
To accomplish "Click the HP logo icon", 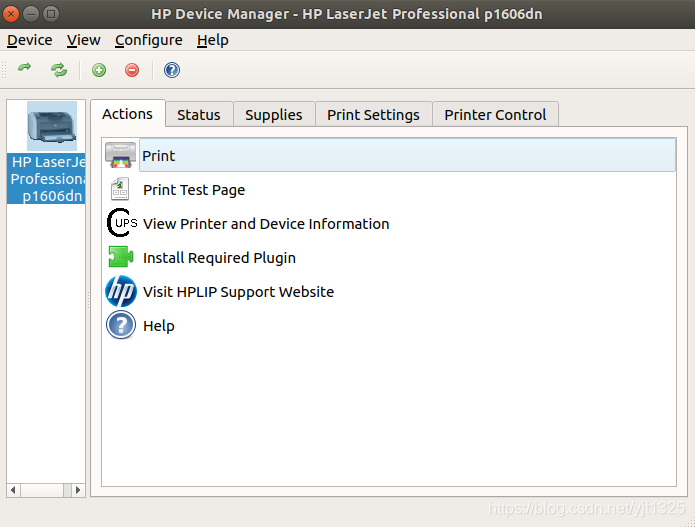I will coord(121,292).
